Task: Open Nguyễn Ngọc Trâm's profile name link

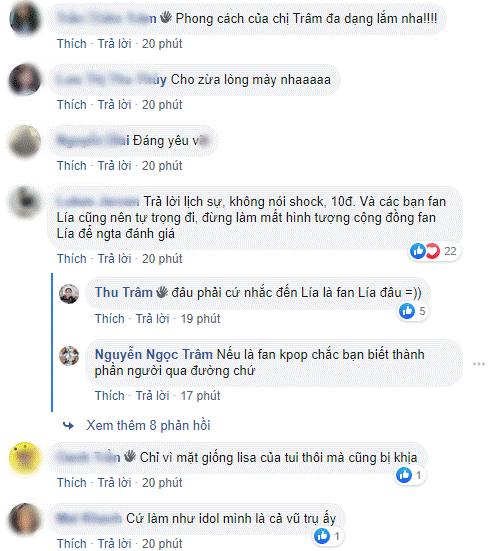Action: click(x=154, y=355)
